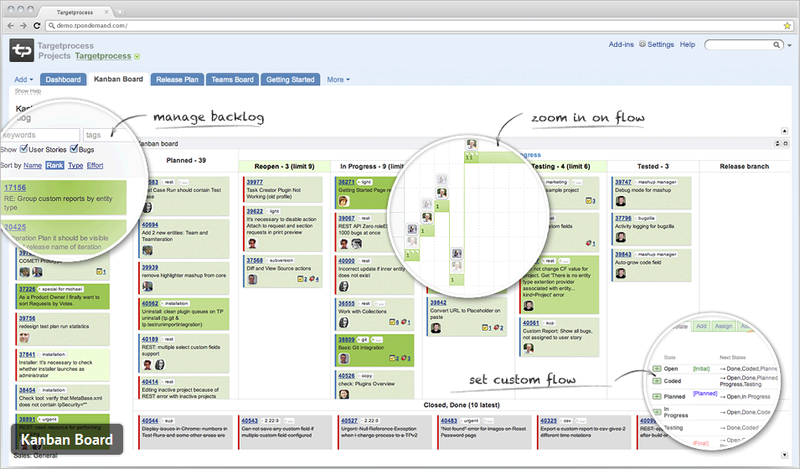Click the 'Closed, Done (10 latest)' heading
800x469 pixels.
pyautogui.click(x=461, y=405)
